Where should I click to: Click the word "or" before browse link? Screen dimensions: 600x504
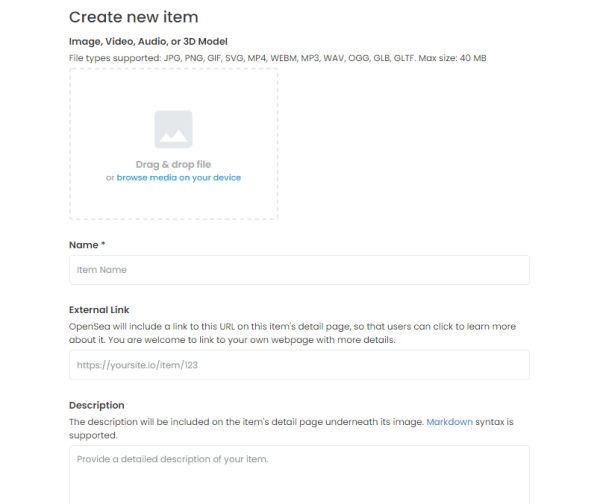(110, 178)
